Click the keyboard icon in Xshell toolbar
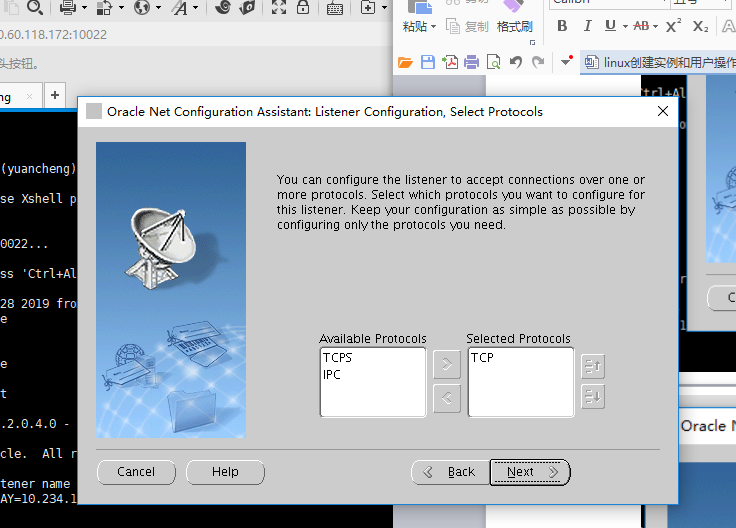 pyautogui.click(x=335, y=8)
